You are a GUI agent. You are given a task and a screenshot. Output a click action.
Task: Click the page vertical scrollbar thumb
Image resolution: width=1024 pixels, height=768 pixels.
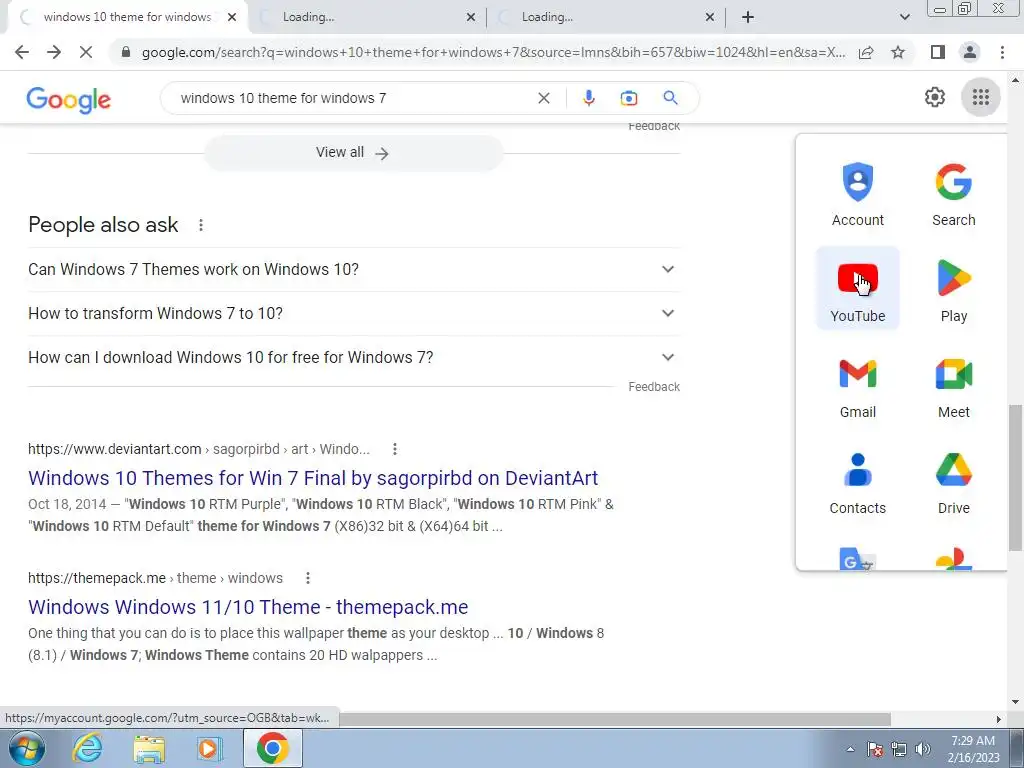(1015, 477)
